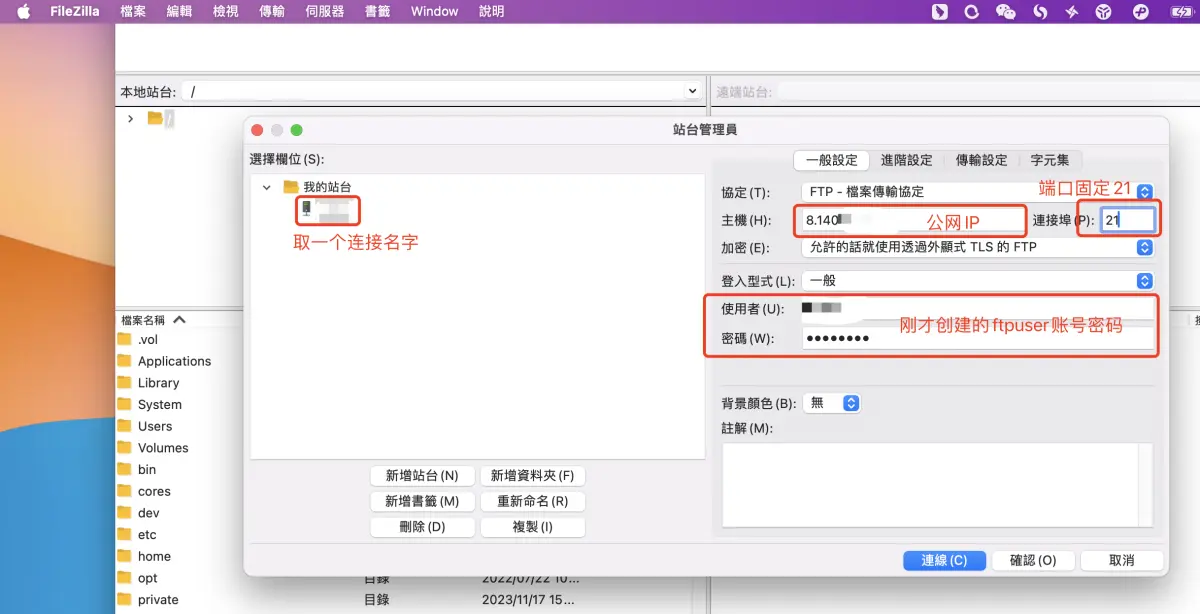Screen dimensions: 1200x614
Task: Open the Apple menu
Action: click(24, 12)
